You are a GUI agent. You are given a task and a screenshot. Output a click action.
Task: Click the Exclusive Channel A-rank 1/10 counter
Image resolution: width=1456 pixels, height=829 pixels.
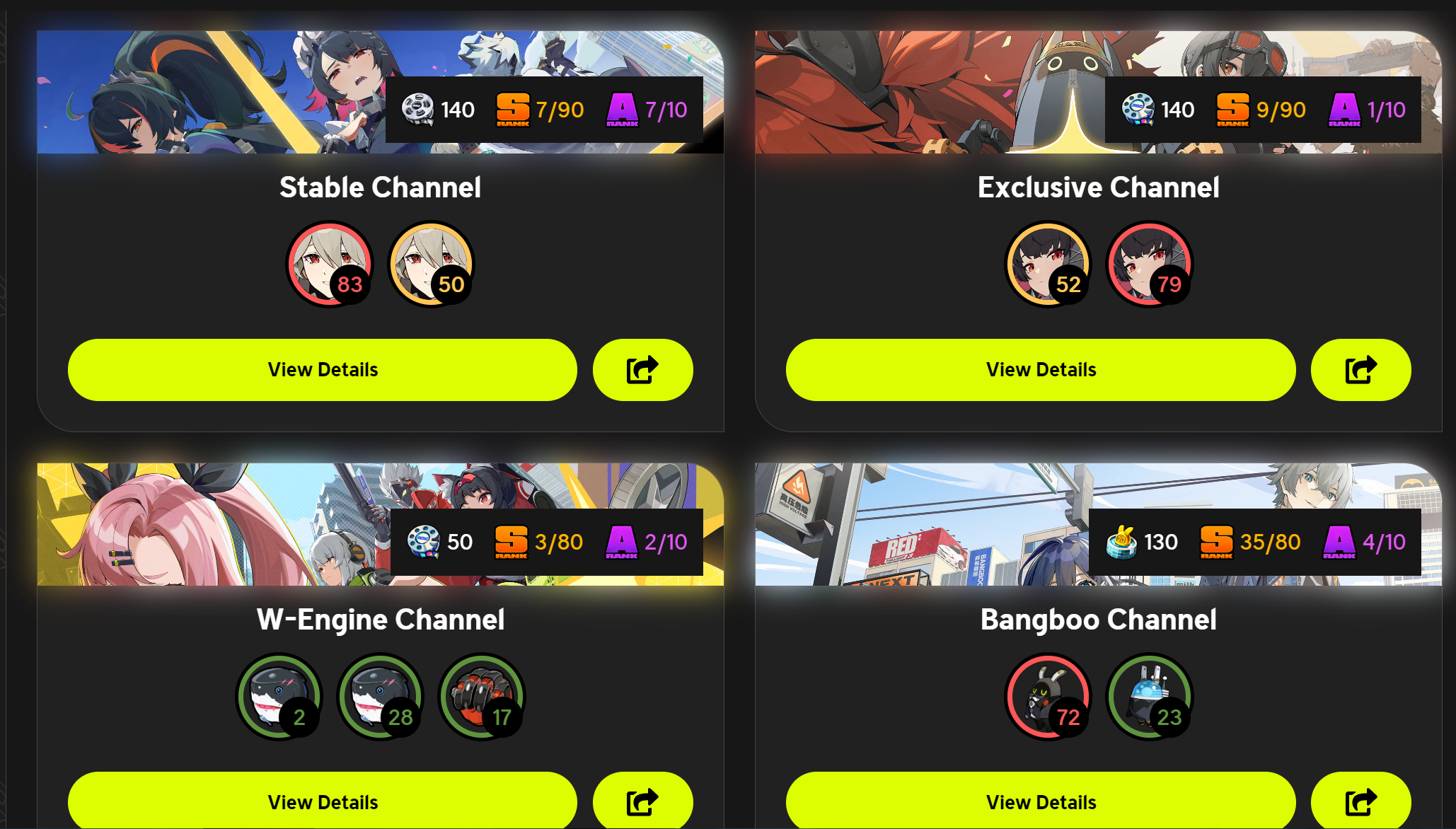1368,110
